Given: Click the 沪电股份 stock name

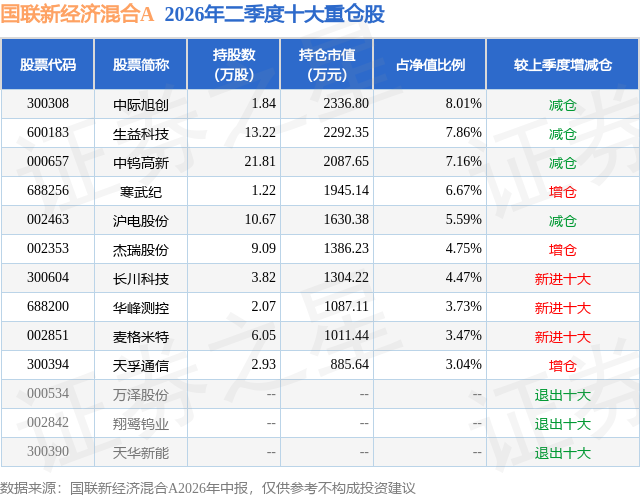Looking at the screenshot, I should tap(141, 221).
